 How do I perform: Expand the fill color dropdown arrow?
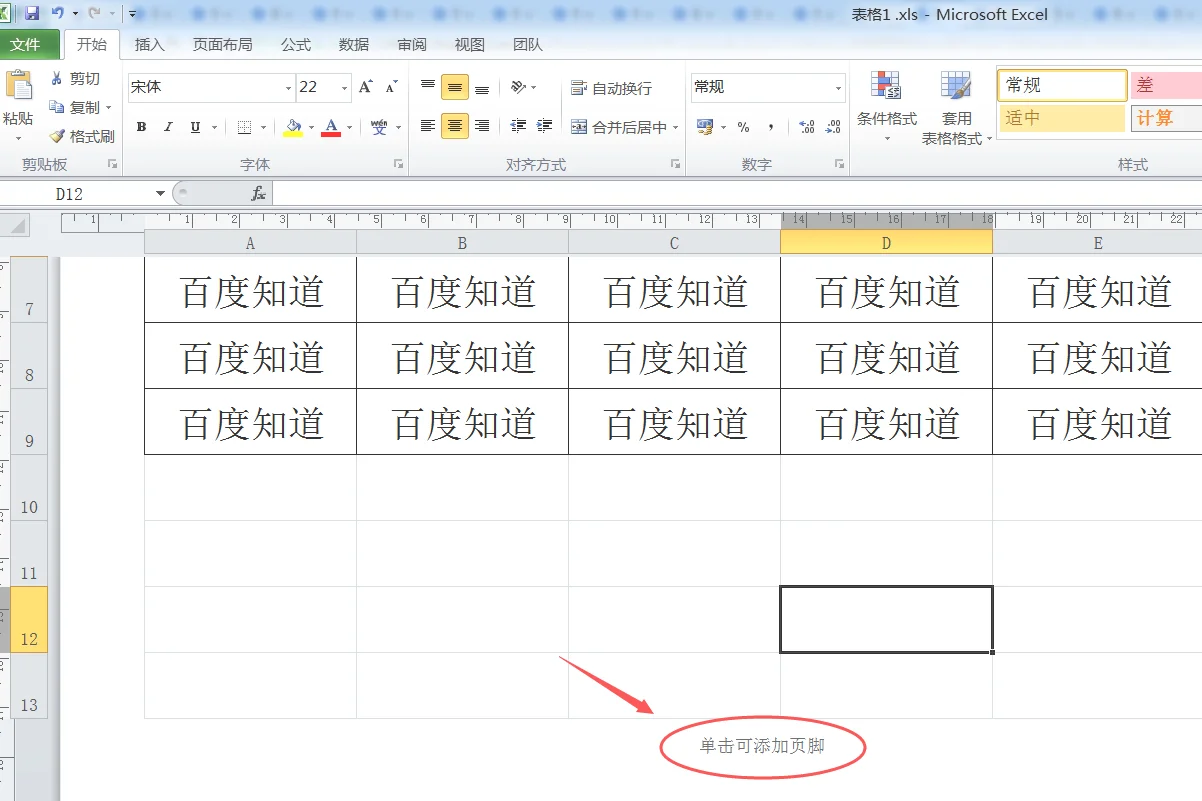tap(311, 128)
